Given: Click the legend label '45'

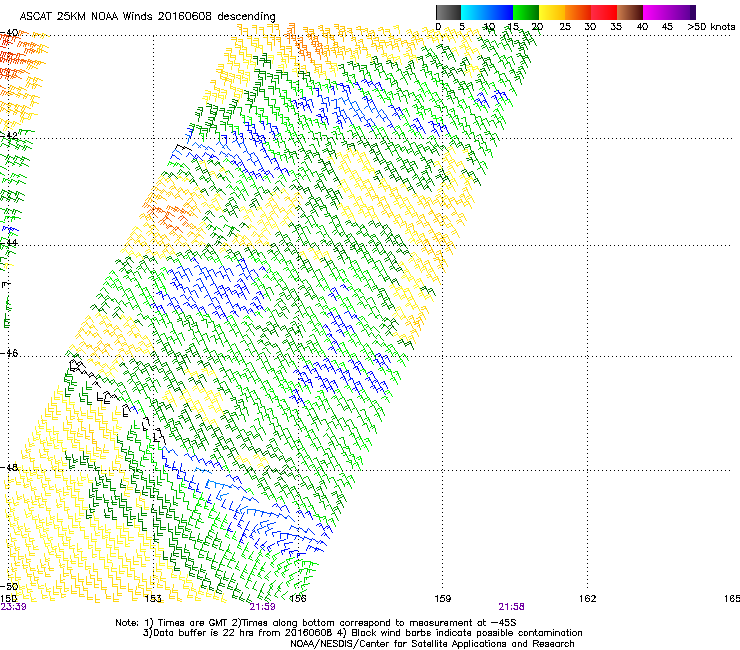Looking at the screenshot, I should coord(667,27).
